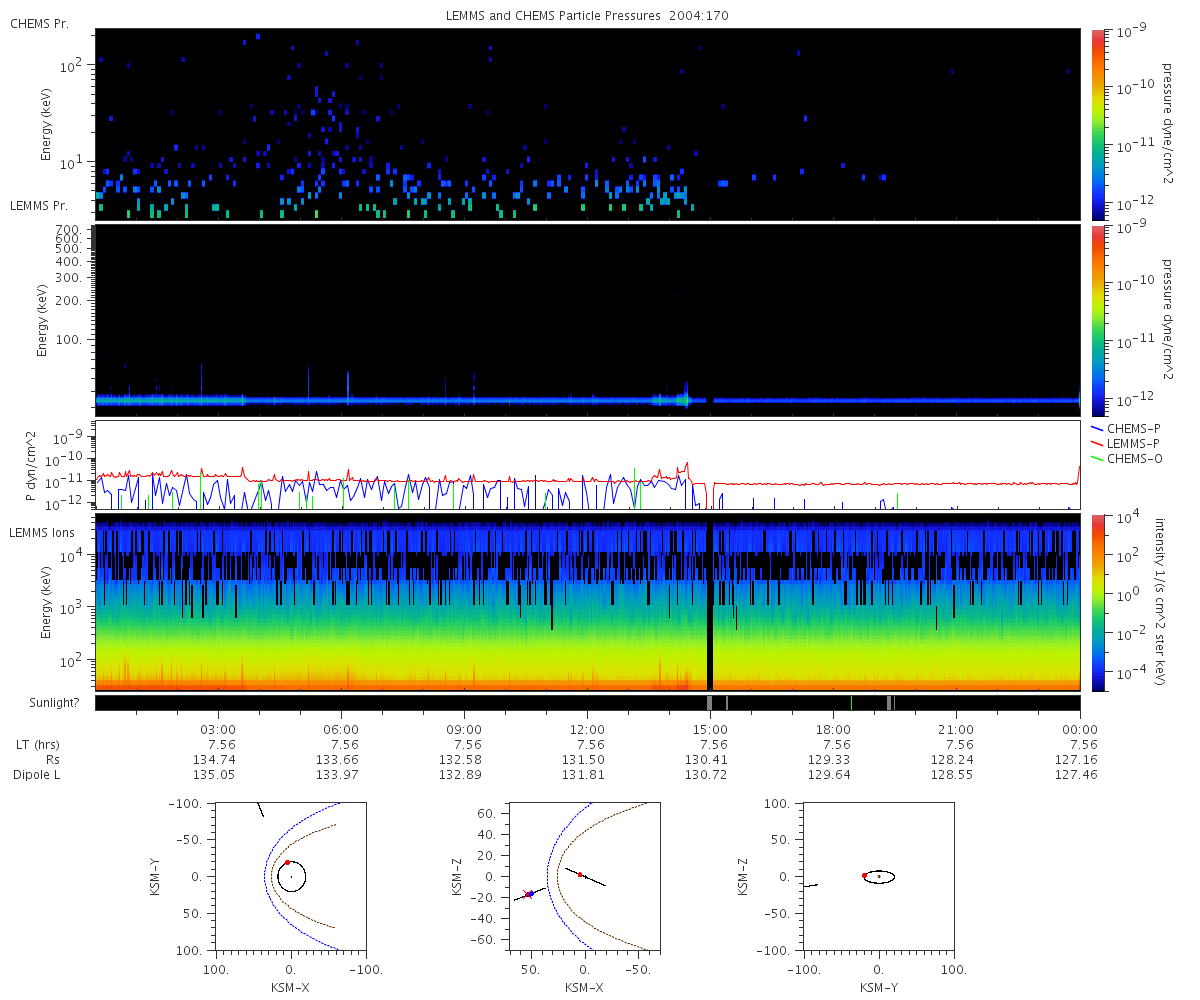The height and width of the screenshot is (1000, 1200).
Task: Click the LEMMS Ions panel label
Action: point(42,533)
